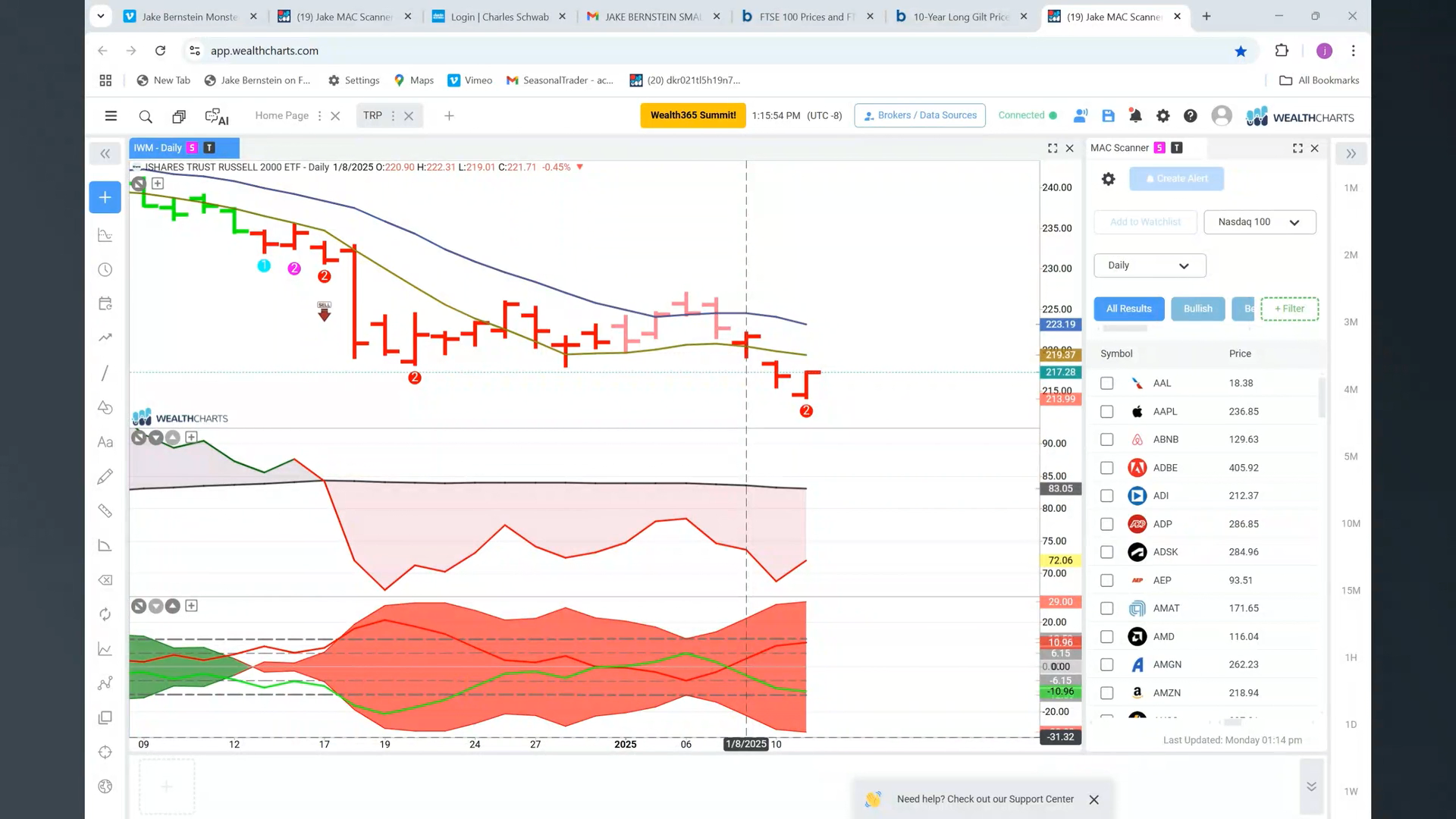Add a new workspace tab with plus
The height and width of the screenshot is (819, 1456).
pyautogui.click(x=449, y=116)
